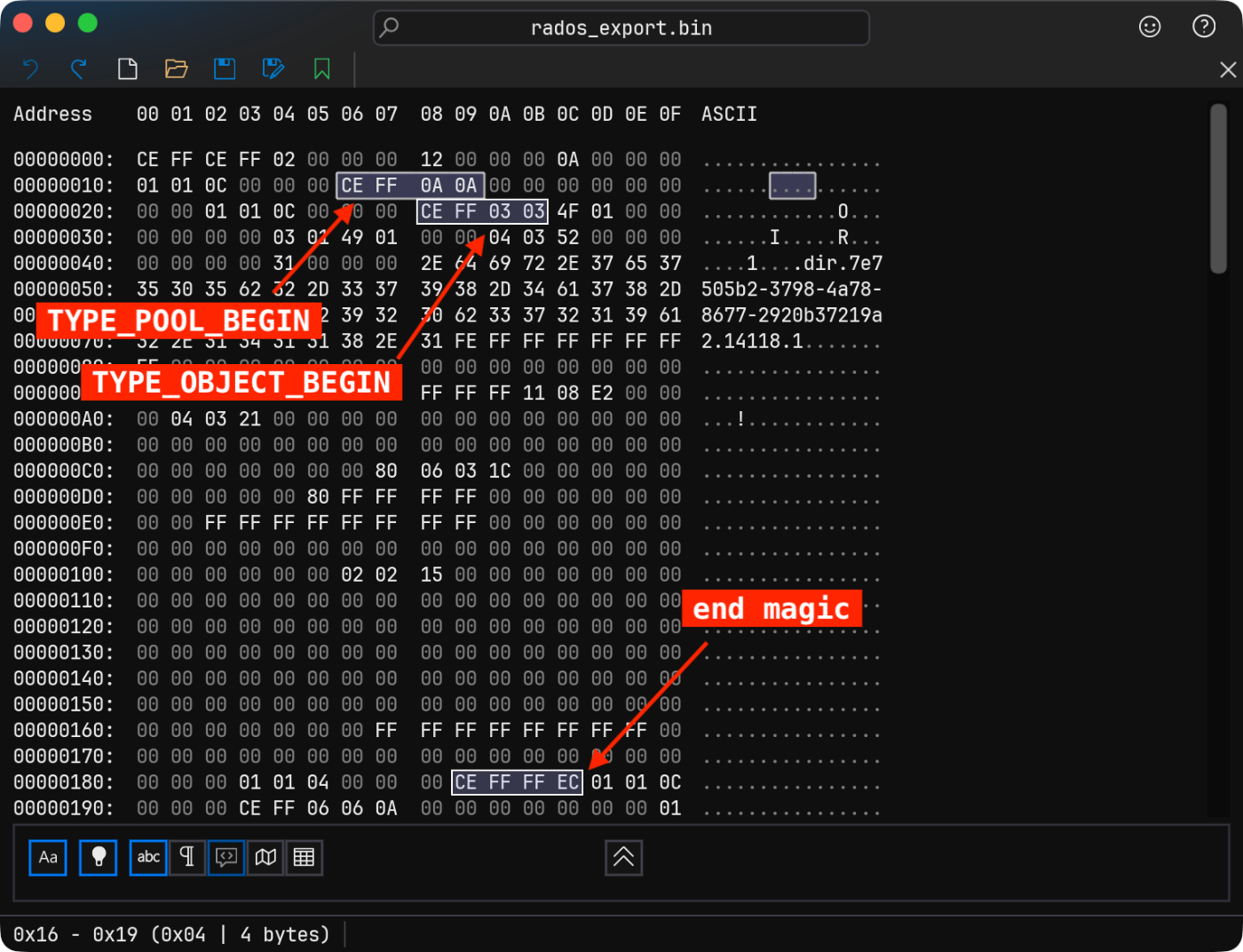Toggle the map view button
The height and width of the screenshot is (952, 1243).
[265, 858]
